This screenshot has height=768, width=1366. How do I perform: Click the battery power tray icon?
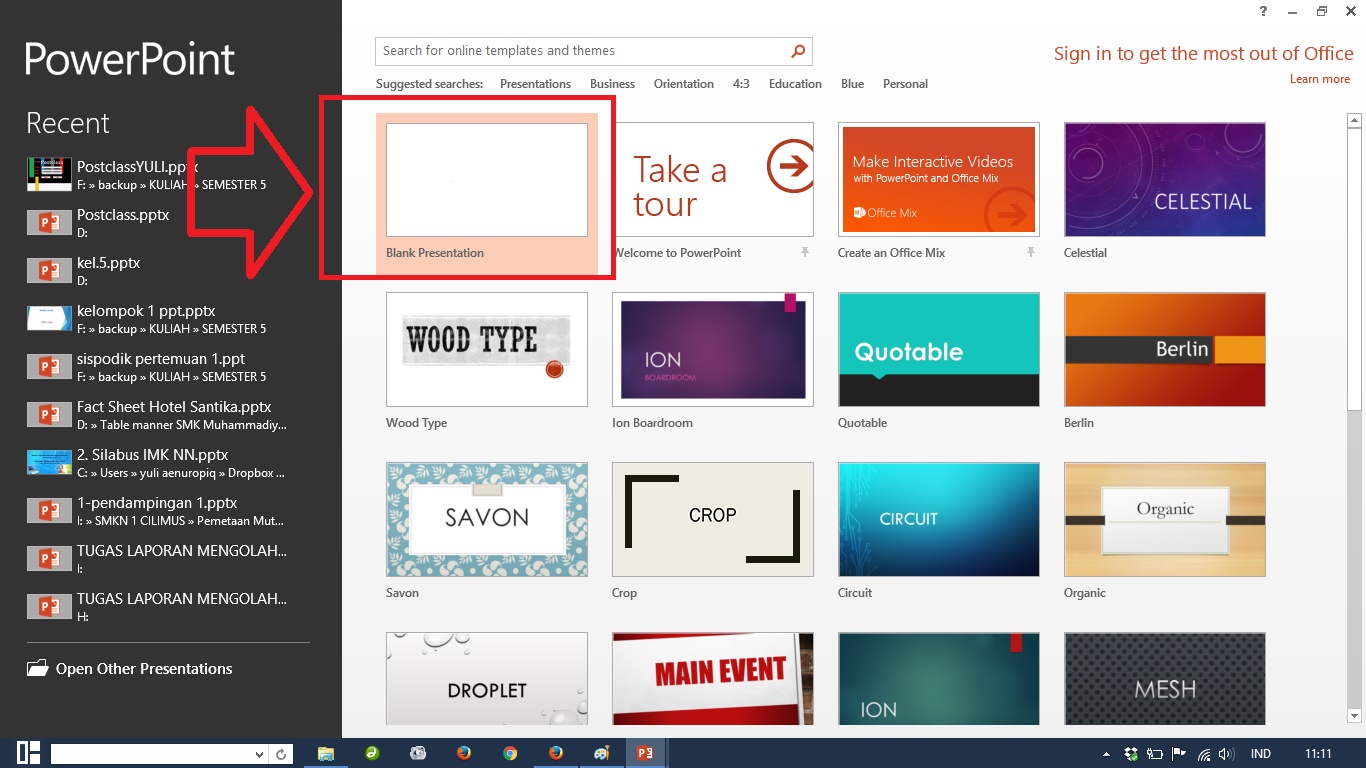[x=1155, y=754]
